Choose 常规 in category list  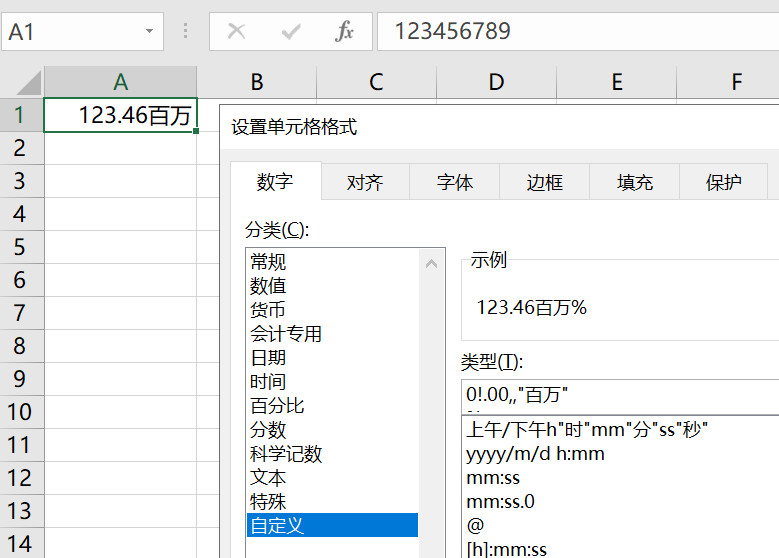pos(268,262)
